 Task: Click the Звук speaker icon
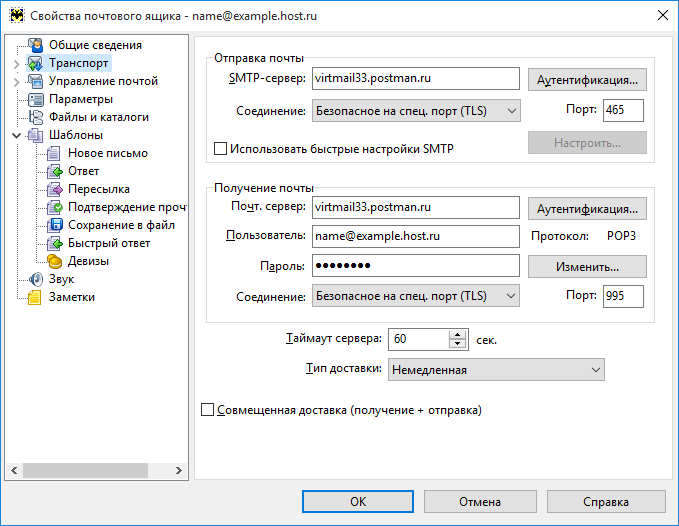click(36, 279)
